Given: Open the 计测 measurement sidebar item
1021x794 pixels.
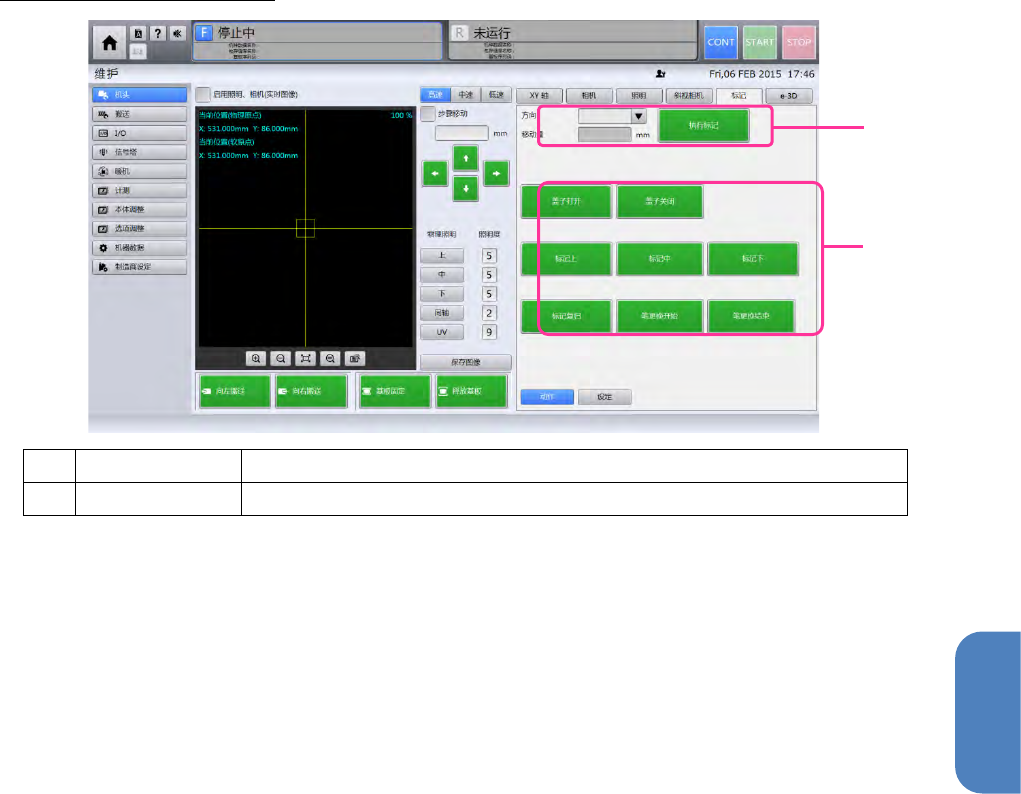Looking at the screenshot, I should coord(139,190).
